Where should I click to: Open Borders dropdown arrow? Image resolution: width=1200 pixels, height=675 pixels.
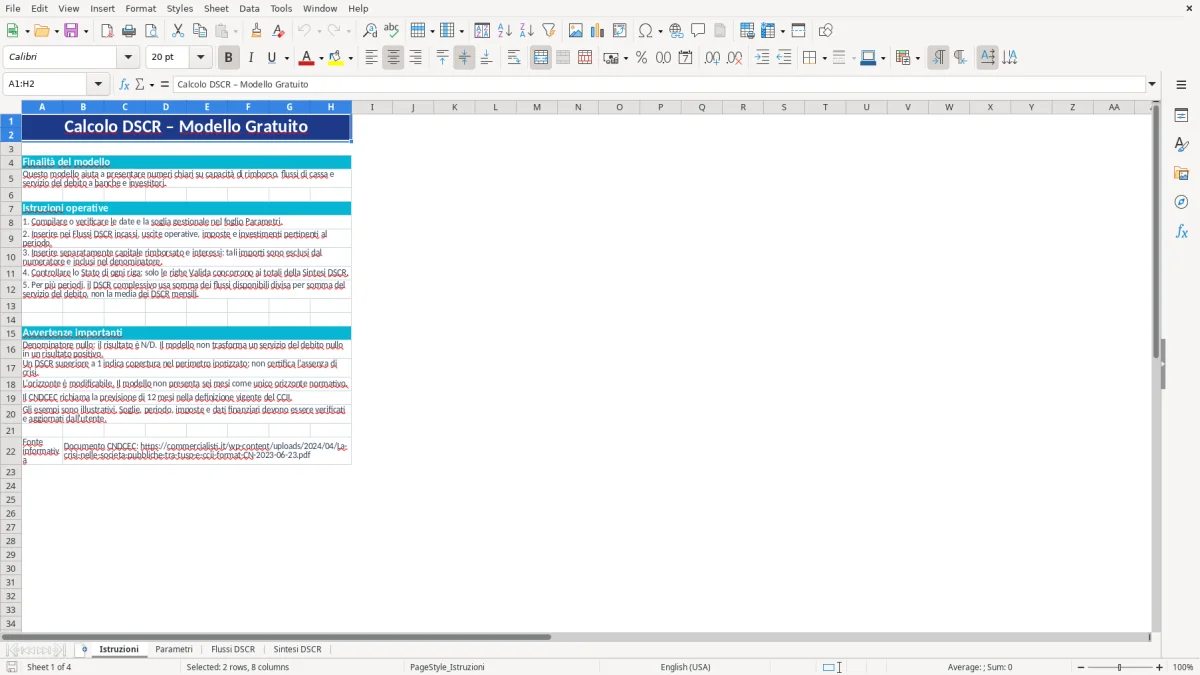coord(823,58)
